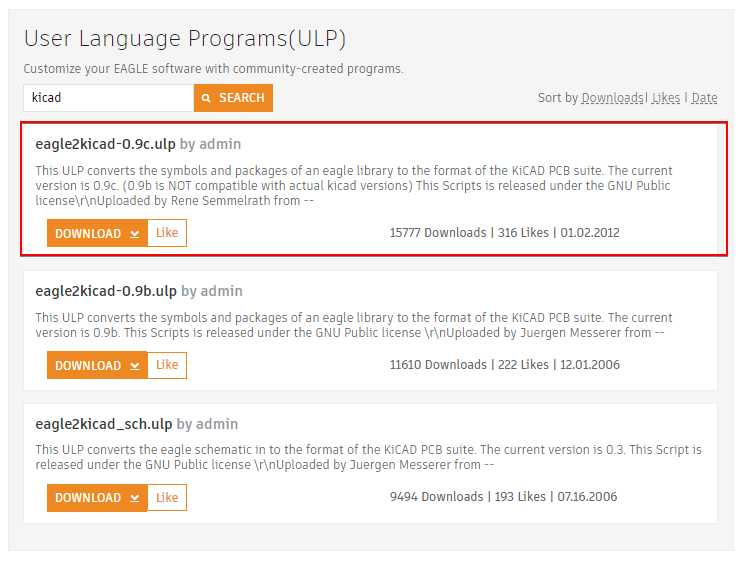This screenshot has width=743, height=562.
Task: Click 'Customize your EAGLE software' subtitle text
Action: point(213,69)
